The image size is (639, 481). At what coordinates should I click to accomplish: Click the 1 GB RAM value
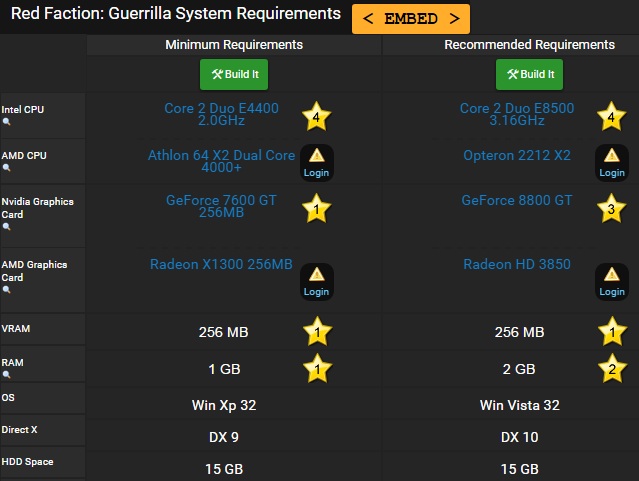tap(224, 369)
